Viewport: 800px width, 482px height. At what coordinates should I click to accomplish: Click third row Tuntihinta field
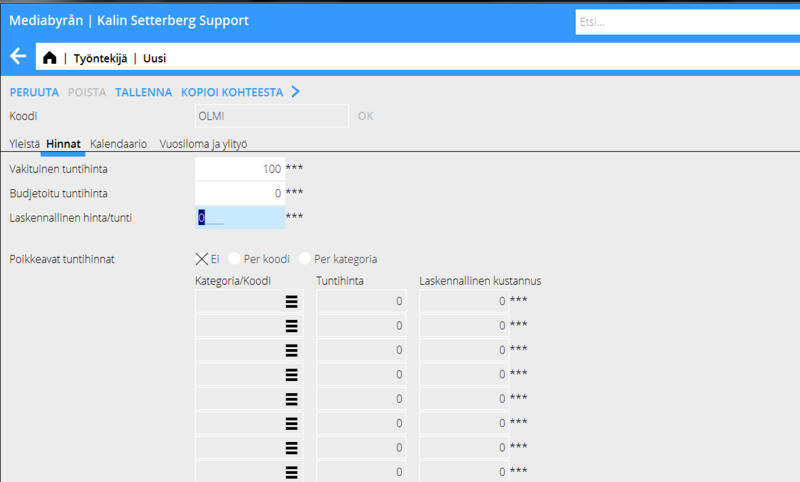[x=361, y=350]
